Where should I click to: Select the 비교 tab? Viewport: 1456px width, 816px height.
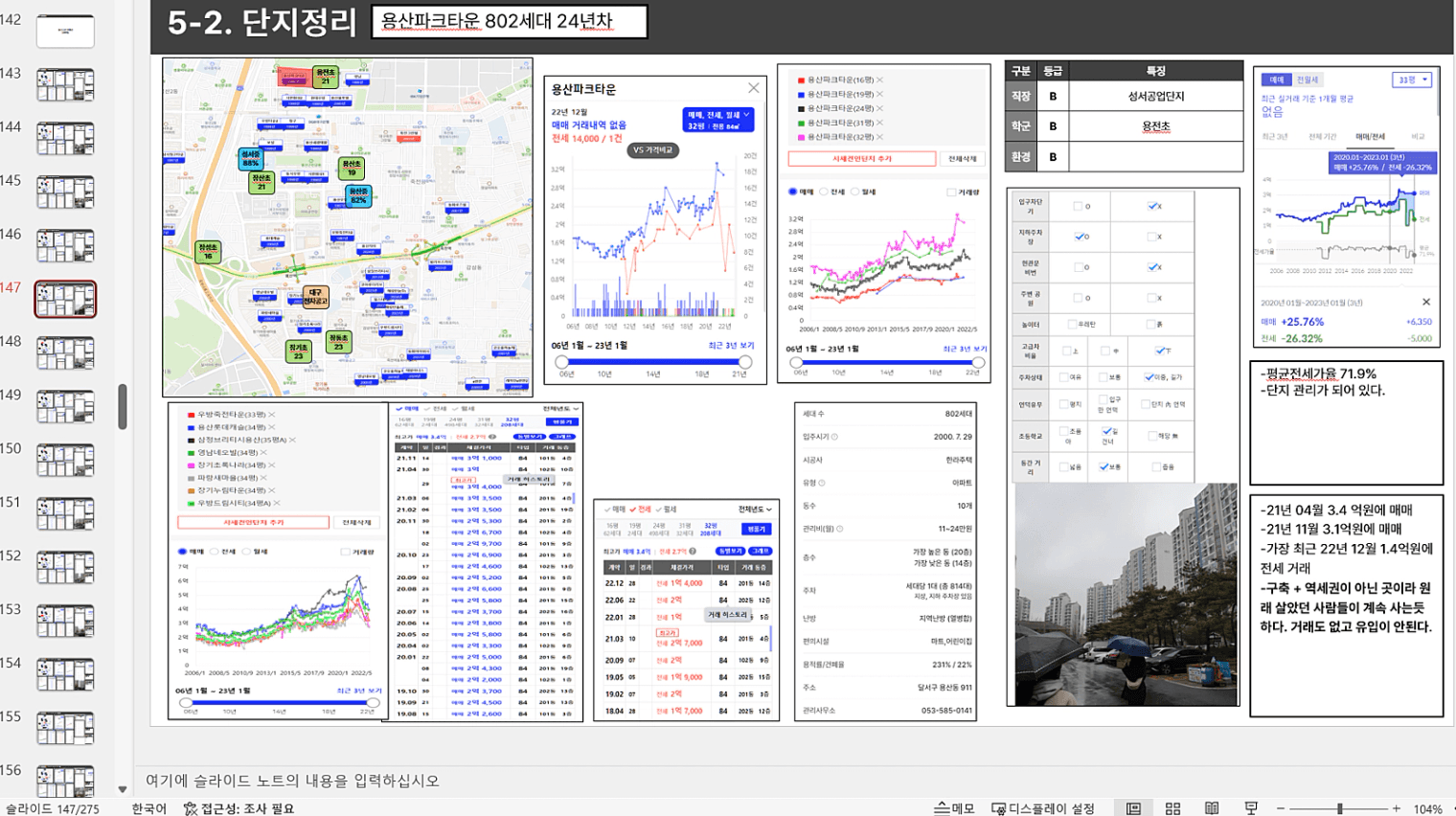coord(1418,137)
